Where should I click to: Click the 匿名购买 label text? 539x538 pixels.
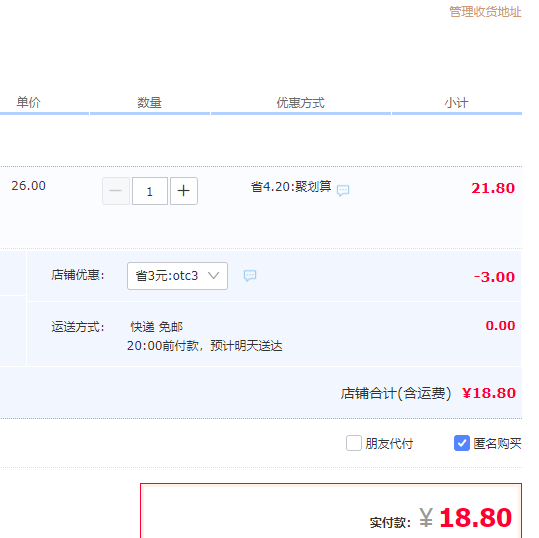(x=497, y=443)
